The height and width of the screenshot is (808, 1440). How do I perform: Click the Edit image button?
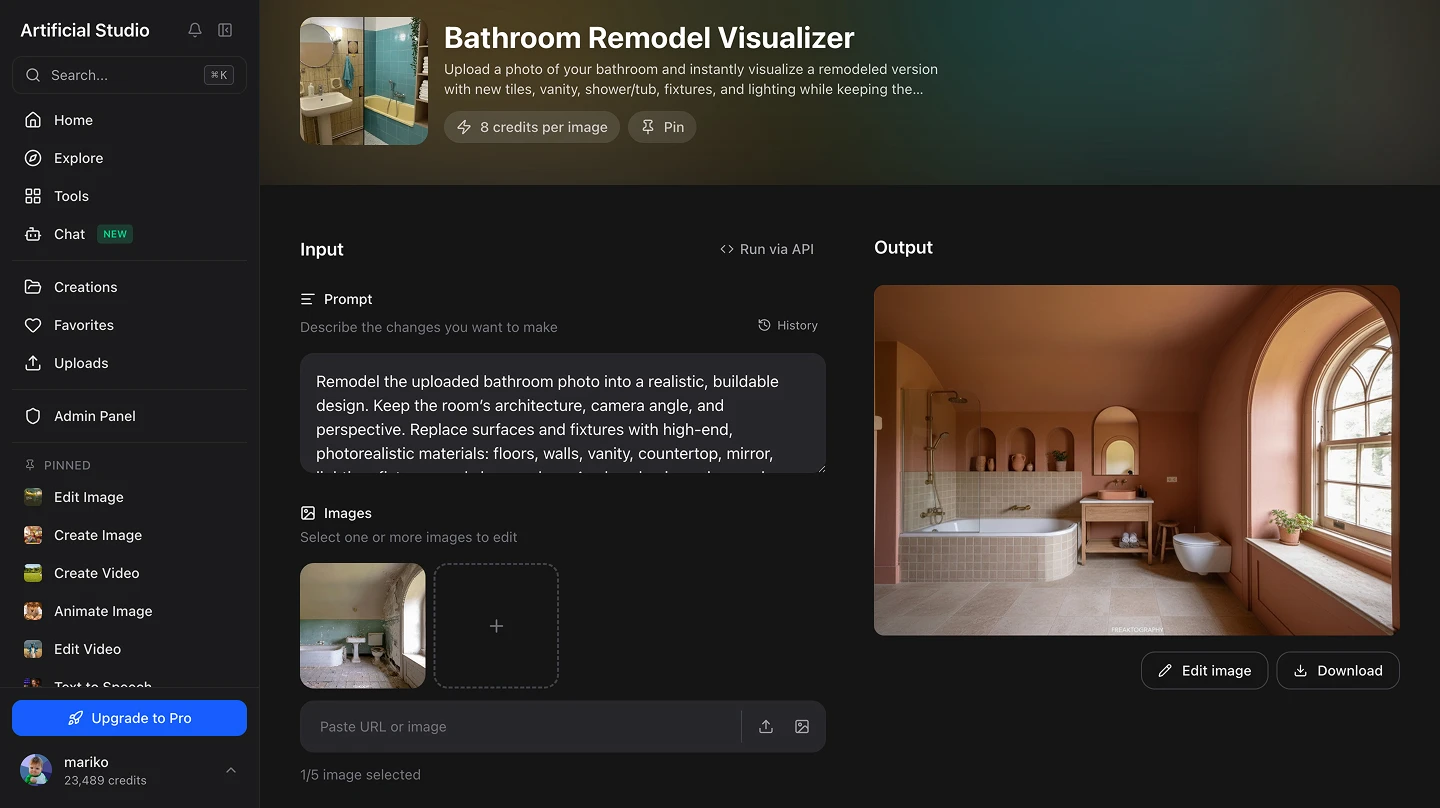tap(1204, 671)
